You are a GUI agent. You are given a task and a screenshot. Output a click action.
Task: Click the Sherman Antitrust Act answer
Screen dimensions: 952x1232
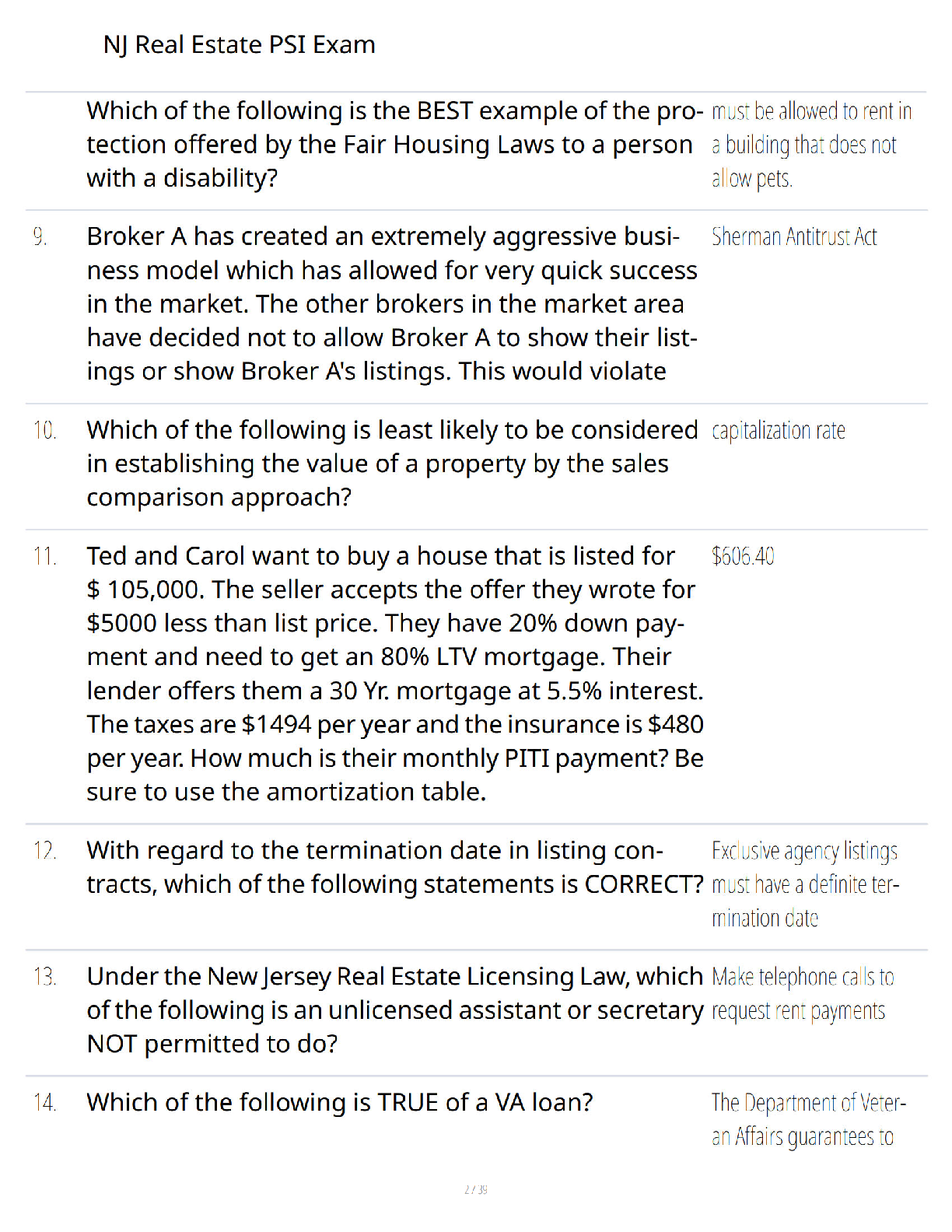point(794,236)
